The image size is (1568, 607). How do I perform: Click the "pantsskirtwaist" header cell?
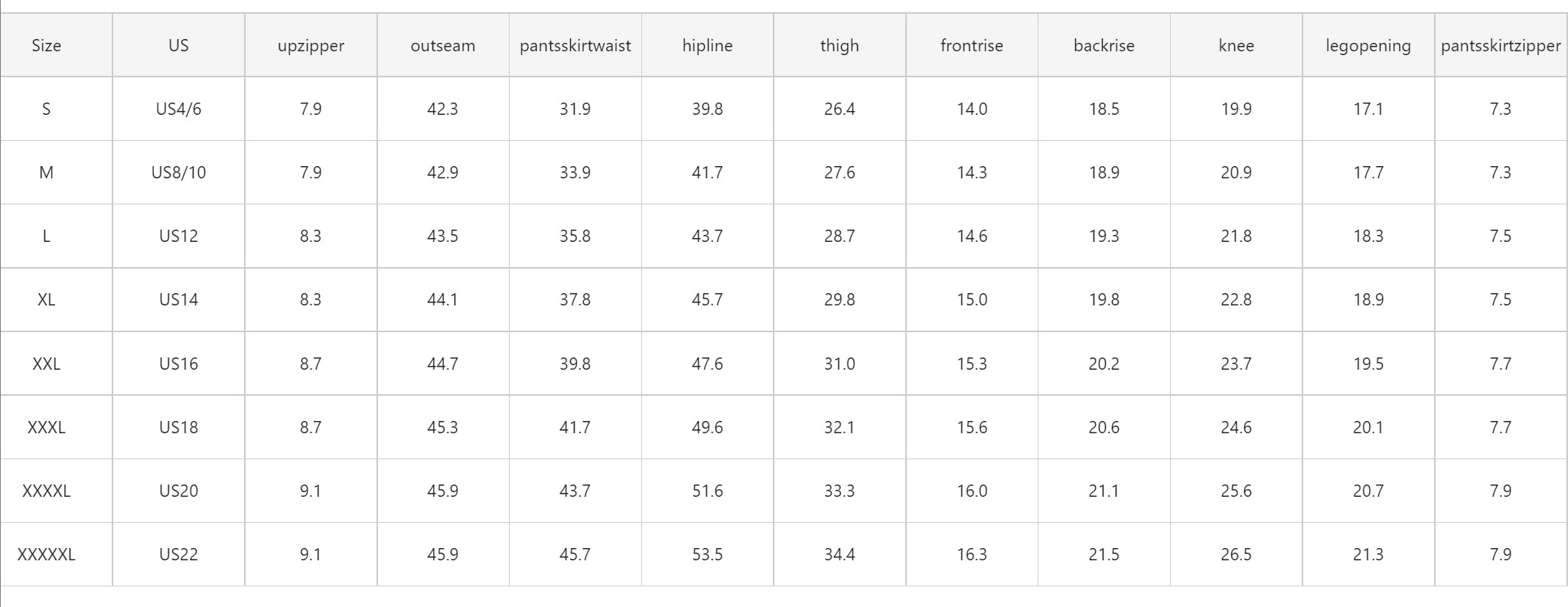coord(575,46)
